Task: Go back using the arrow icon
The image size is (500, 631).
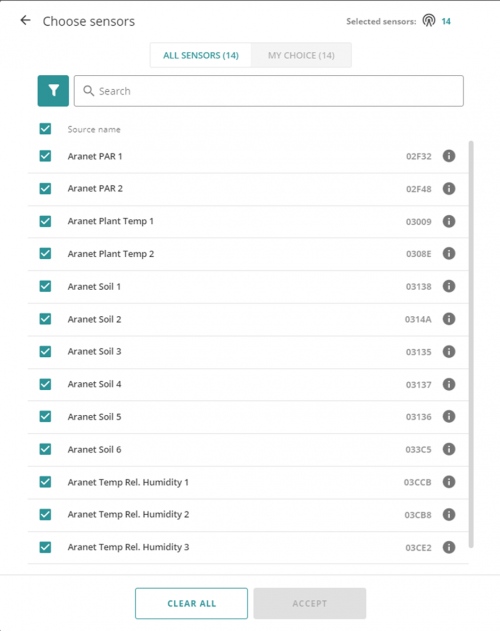Action: [x=25, y=20]
